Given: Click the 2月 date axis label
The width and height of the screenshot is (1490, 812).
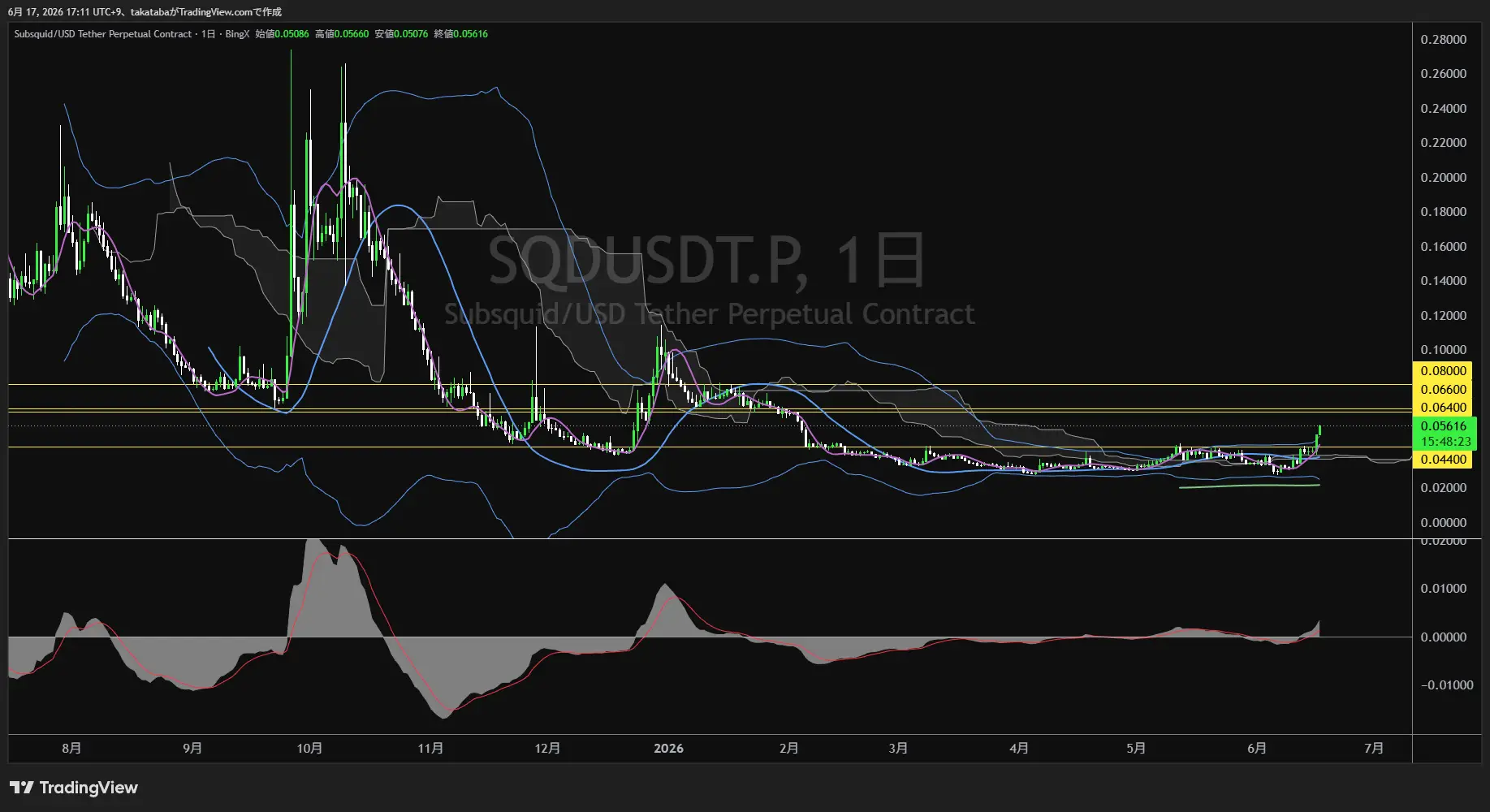Looking at the screenshot, I should tap(788, 748).
